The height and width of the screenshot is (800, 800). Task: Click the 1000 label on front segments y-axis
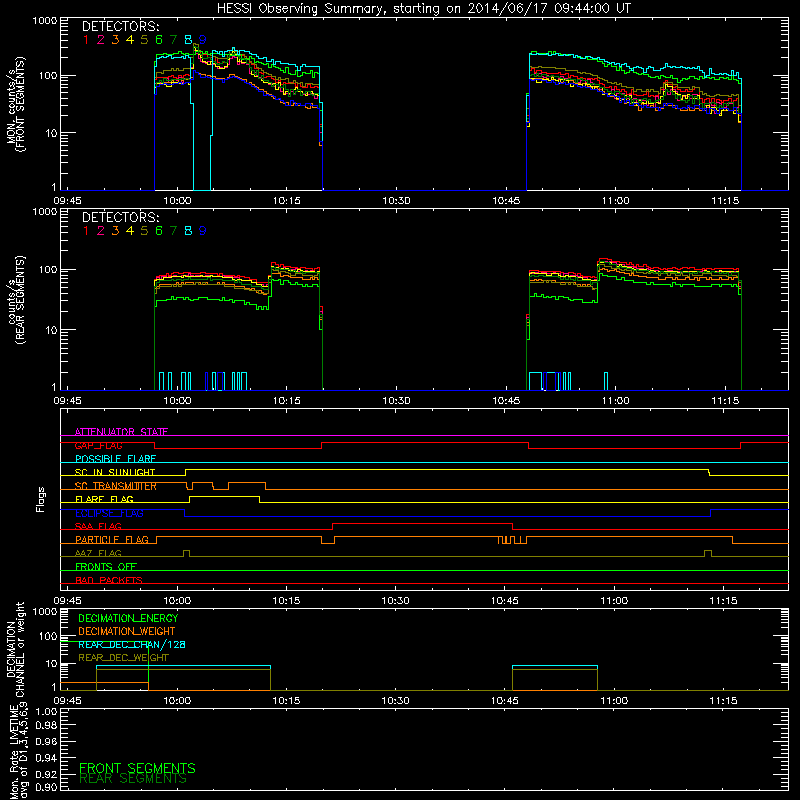[x=44, y=21]
